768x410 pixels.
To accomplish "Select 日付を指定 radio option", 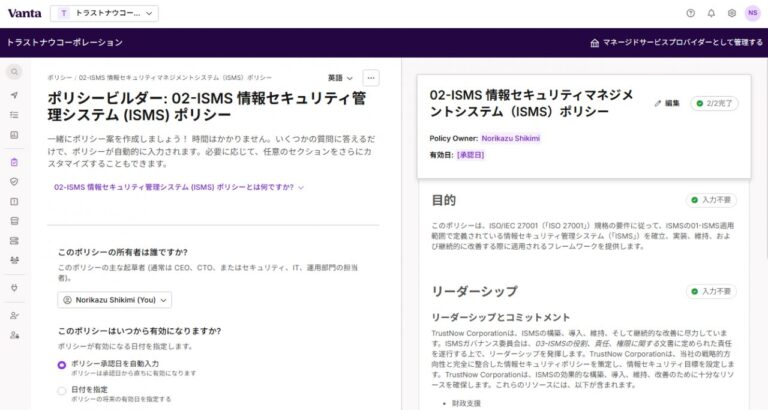I will pyautogui.click(x=62, y=391).
